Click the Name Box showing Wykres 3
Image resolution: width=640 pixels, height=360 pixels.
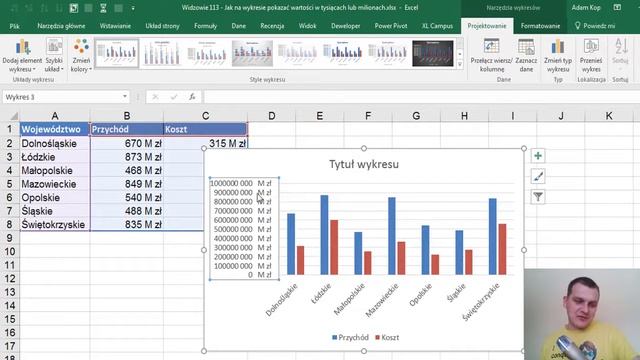(61, 97)
